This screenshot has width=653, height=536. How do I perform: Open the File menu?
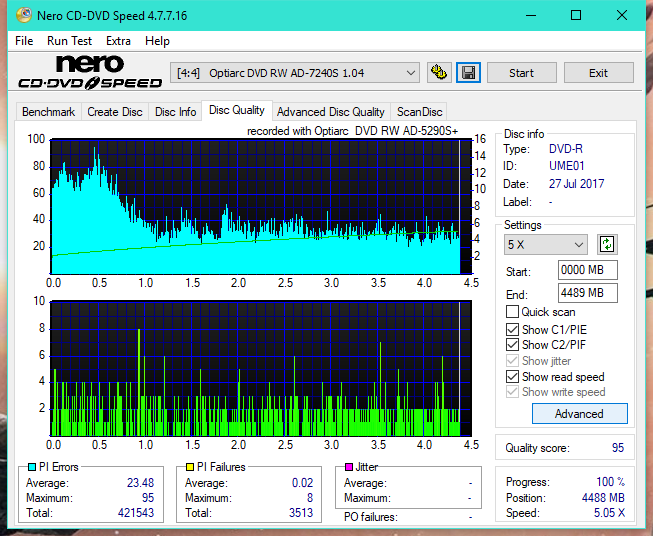tap(24, 41)
